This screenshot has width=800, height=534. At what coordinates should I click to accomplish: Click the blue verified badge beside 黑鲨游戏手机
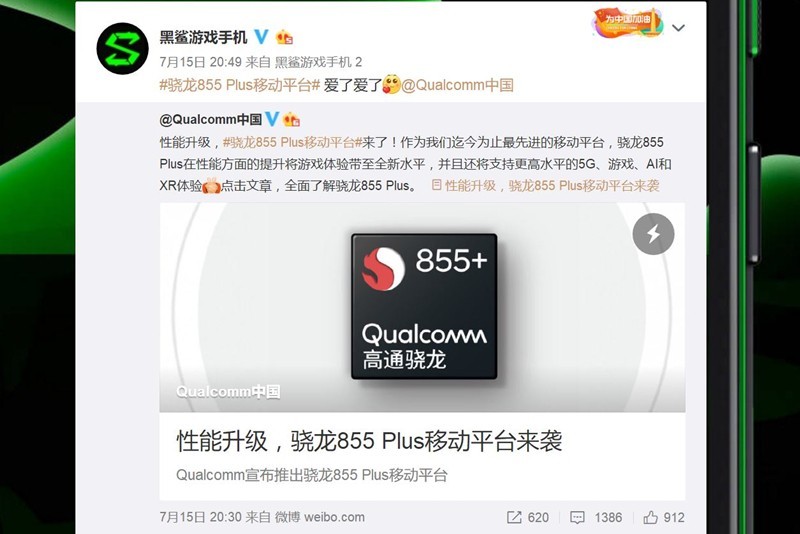point(261,36)
